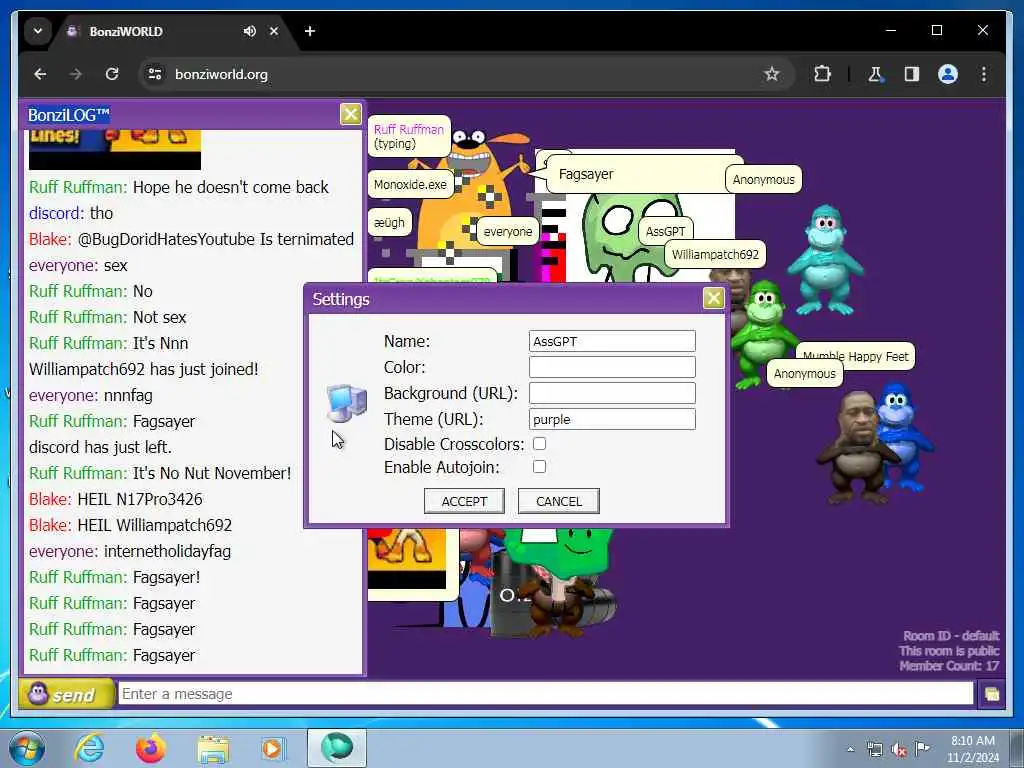Viewport: 1024px width, 768px height.
Task: Click the Background (URL) input field
Action: coord(612,393)
